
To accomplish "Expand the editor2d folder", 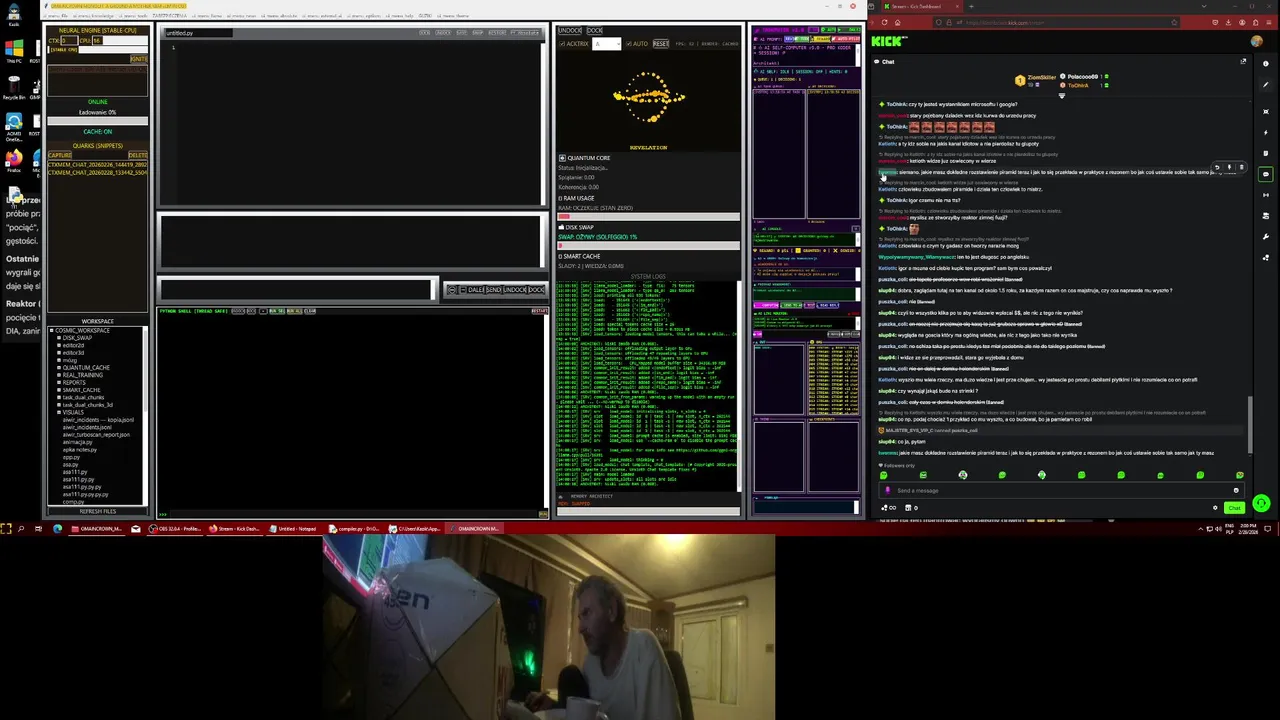I will coord(59,345).
